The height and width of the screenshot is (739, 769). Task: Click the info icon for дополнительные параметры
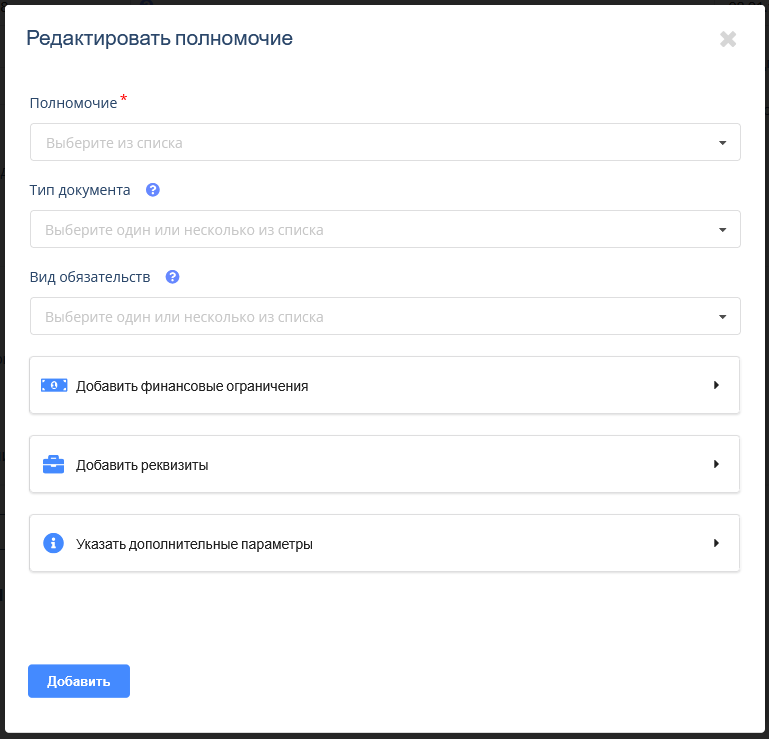[53, 543]
